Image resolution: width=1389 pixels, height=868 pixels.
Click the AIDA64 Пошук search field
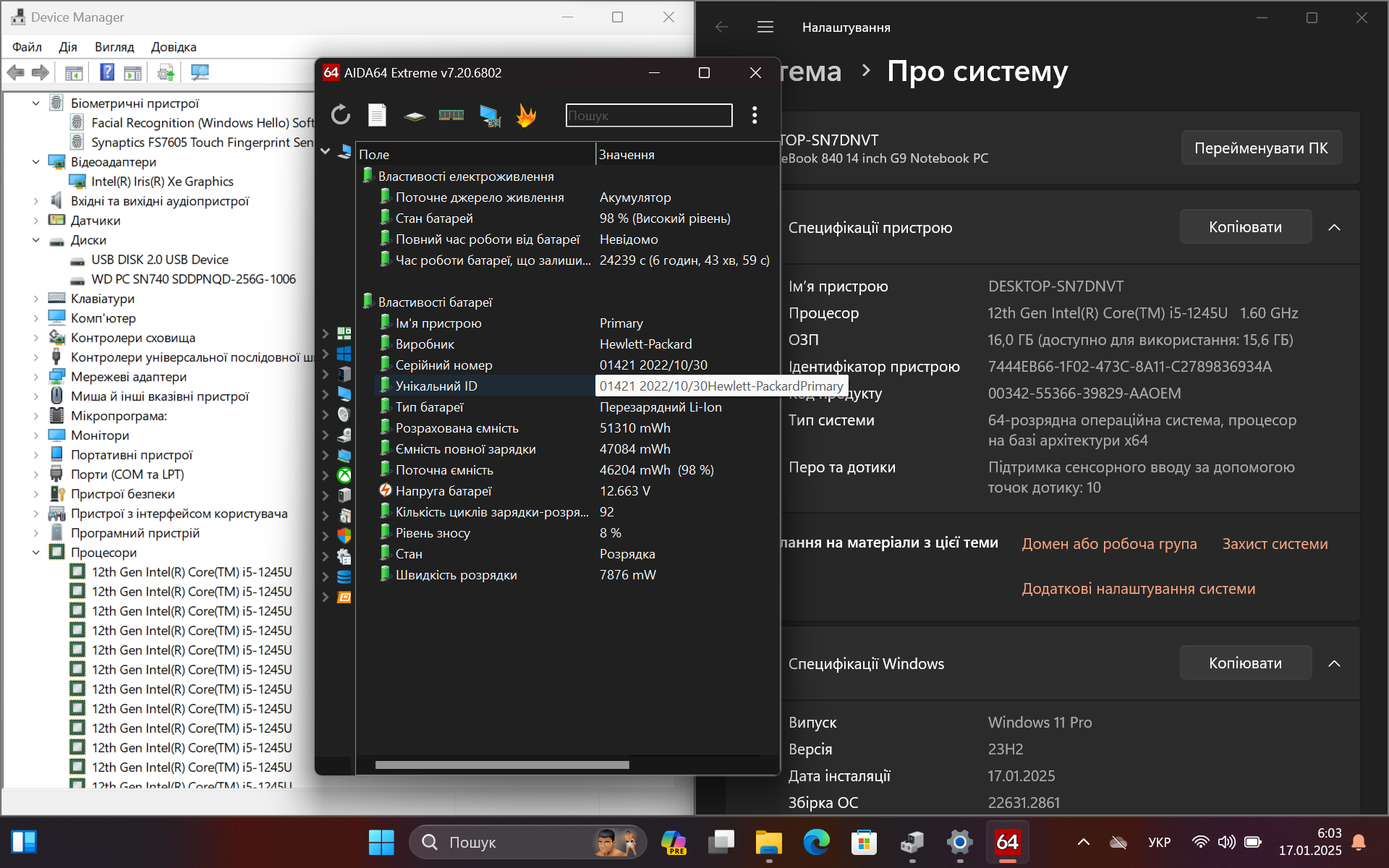649,116
